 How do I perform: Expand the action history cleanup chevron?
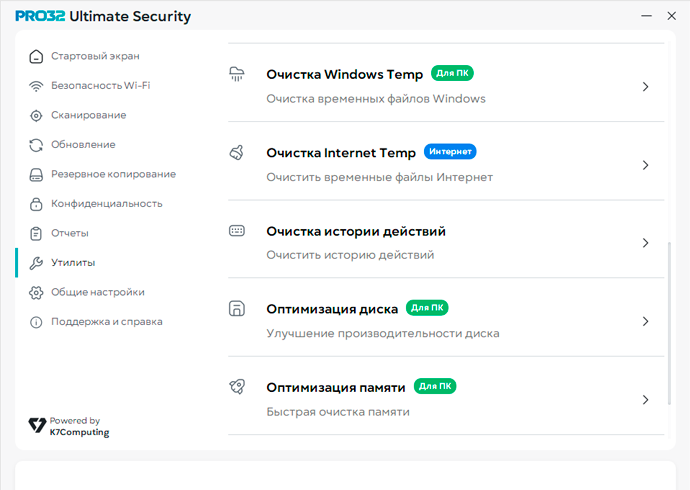pos(646,243)
